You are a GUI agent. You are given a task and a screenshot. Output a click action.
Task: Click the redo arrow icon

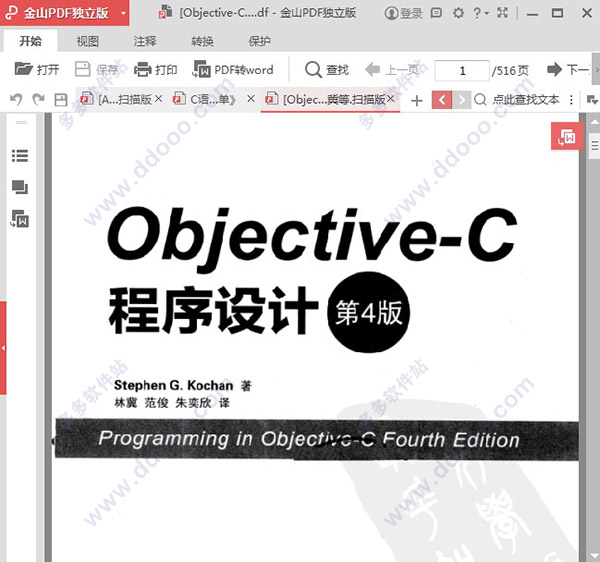(x=38, y=99)
